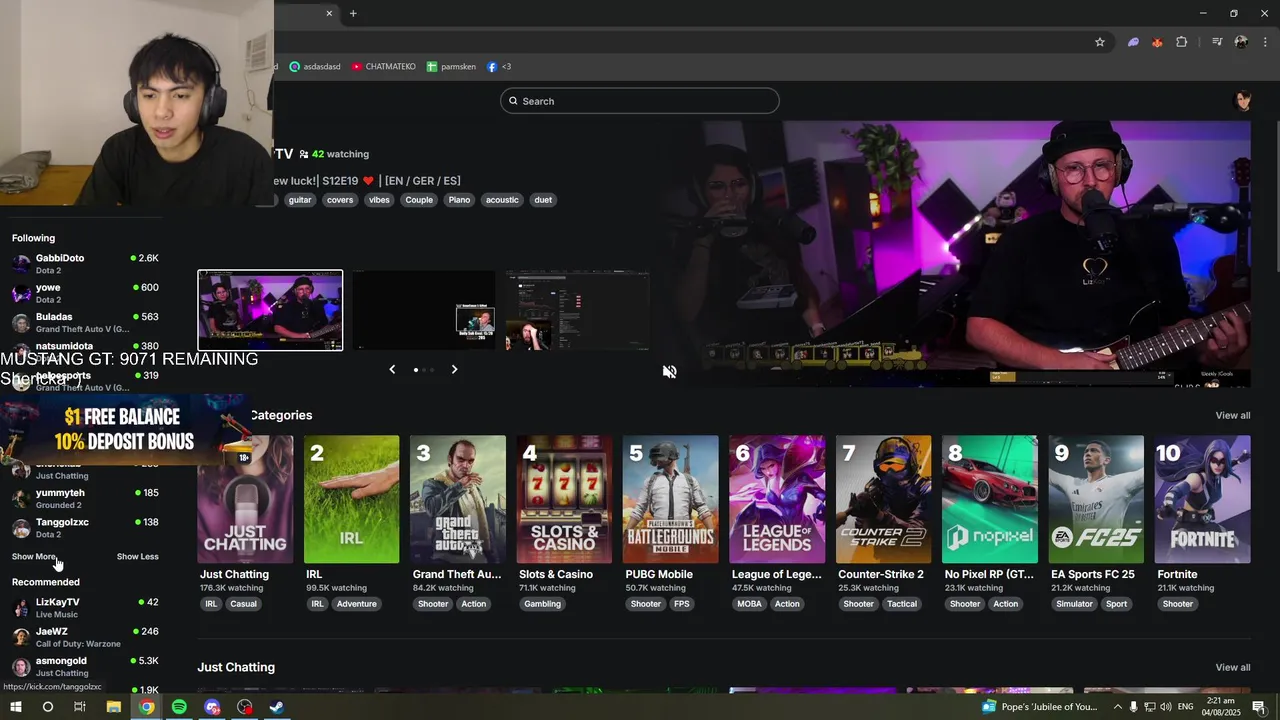Open the asdasdasd bookmark
The width and height of the screenshot is (1280, 720).
[x=315, y=66]
